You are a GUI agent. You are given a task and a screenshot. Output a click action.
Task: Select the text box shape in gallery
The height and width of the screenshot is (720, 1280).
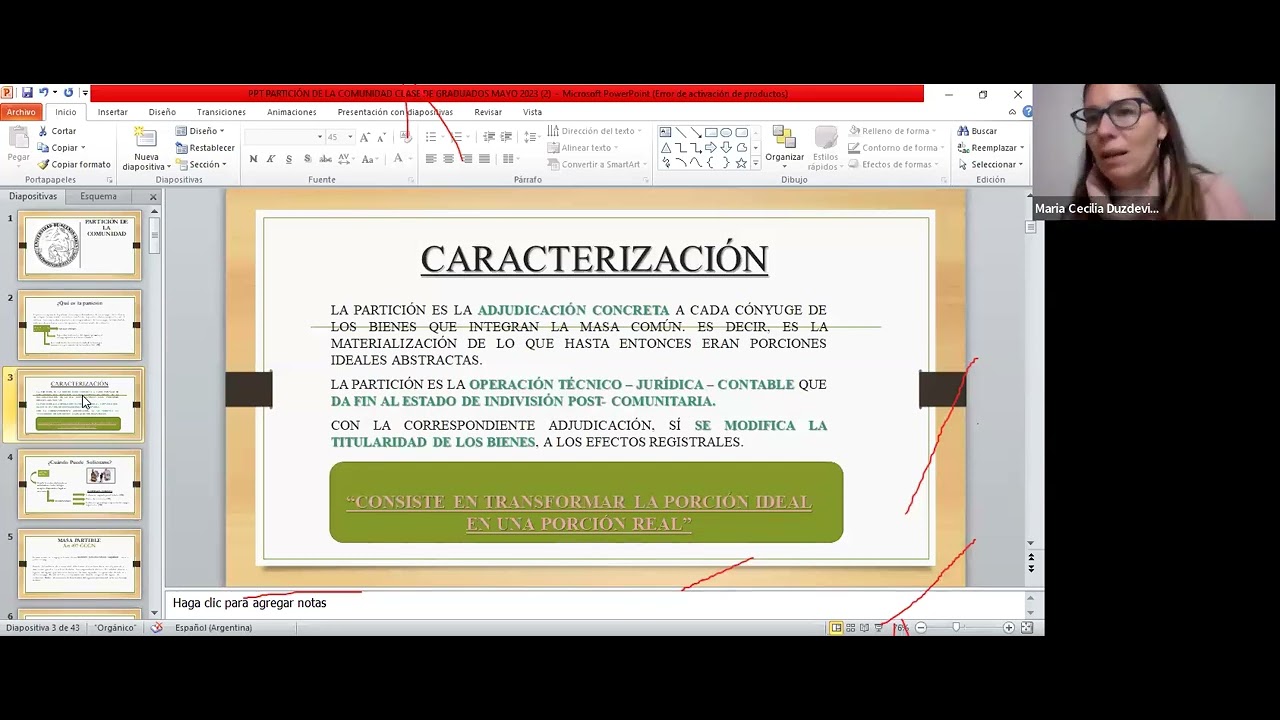[665, 132]
